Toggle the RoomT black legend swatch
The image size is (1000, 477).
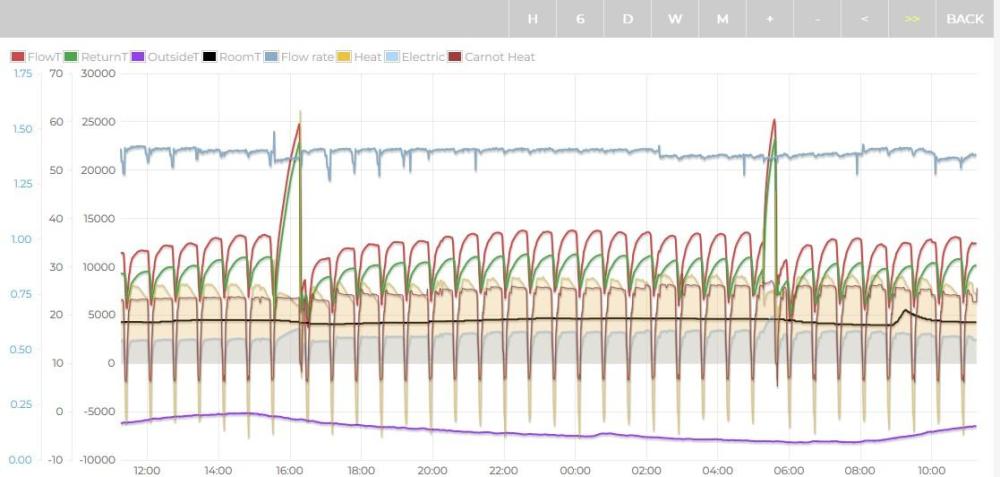click(x=209, y=57)
